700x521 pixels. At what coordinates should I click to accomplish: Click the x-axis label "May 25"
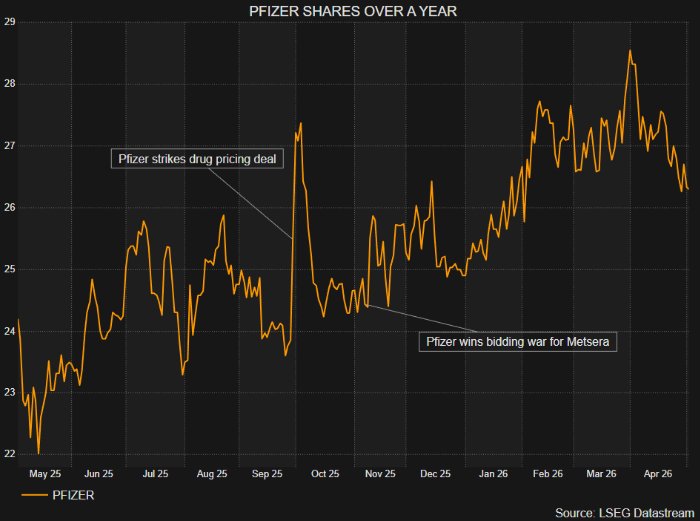(45, 474)
